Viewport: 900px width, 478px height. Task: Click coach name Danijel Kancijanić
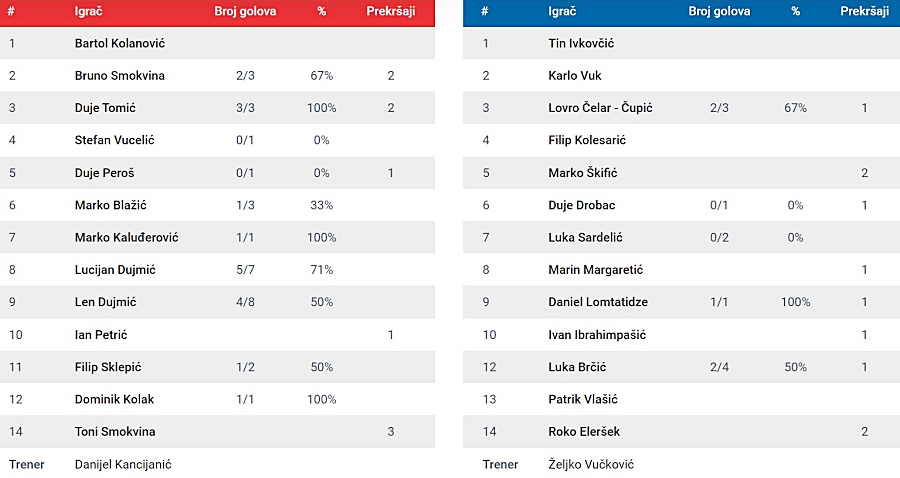pos(123,464)
